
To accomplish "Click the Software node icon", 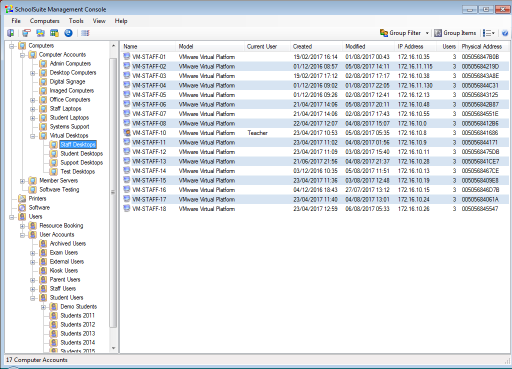I will pyautogui.click(x=22, y=208).
